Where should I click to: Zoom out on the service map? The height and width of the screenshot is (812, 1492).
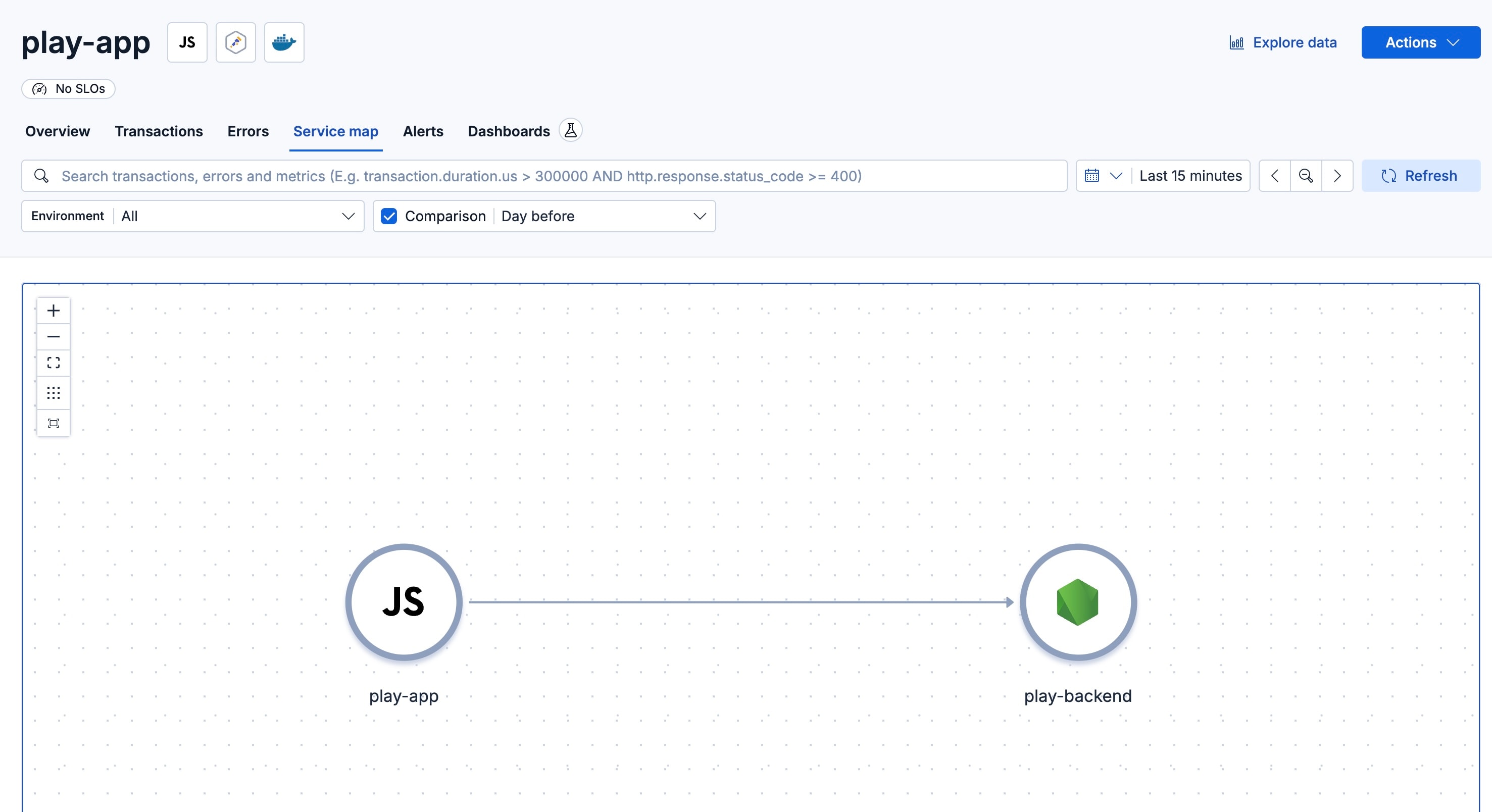tap(54, 336)
